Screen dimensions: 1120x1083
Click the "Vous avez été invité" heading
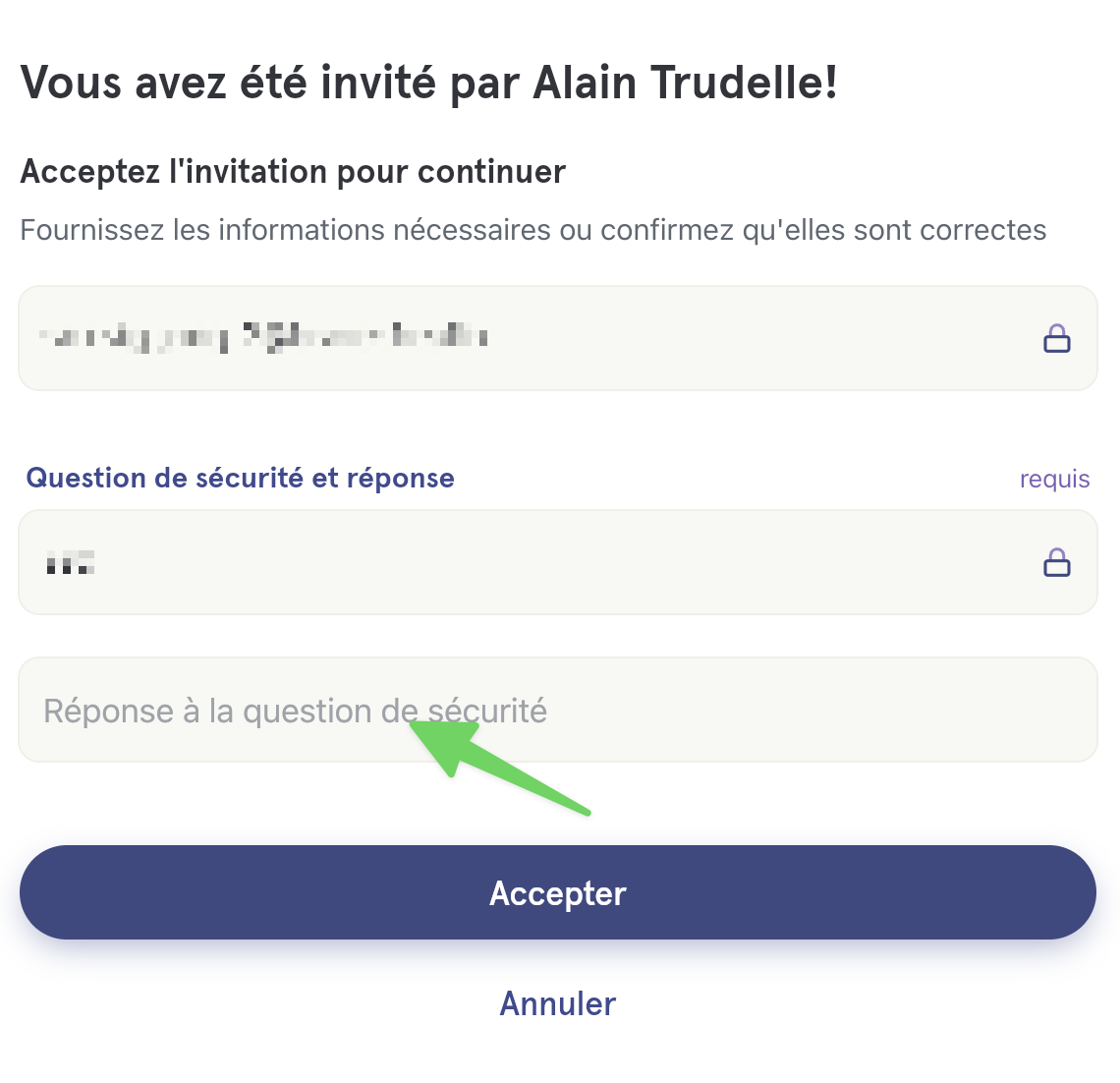click(428, 83)
